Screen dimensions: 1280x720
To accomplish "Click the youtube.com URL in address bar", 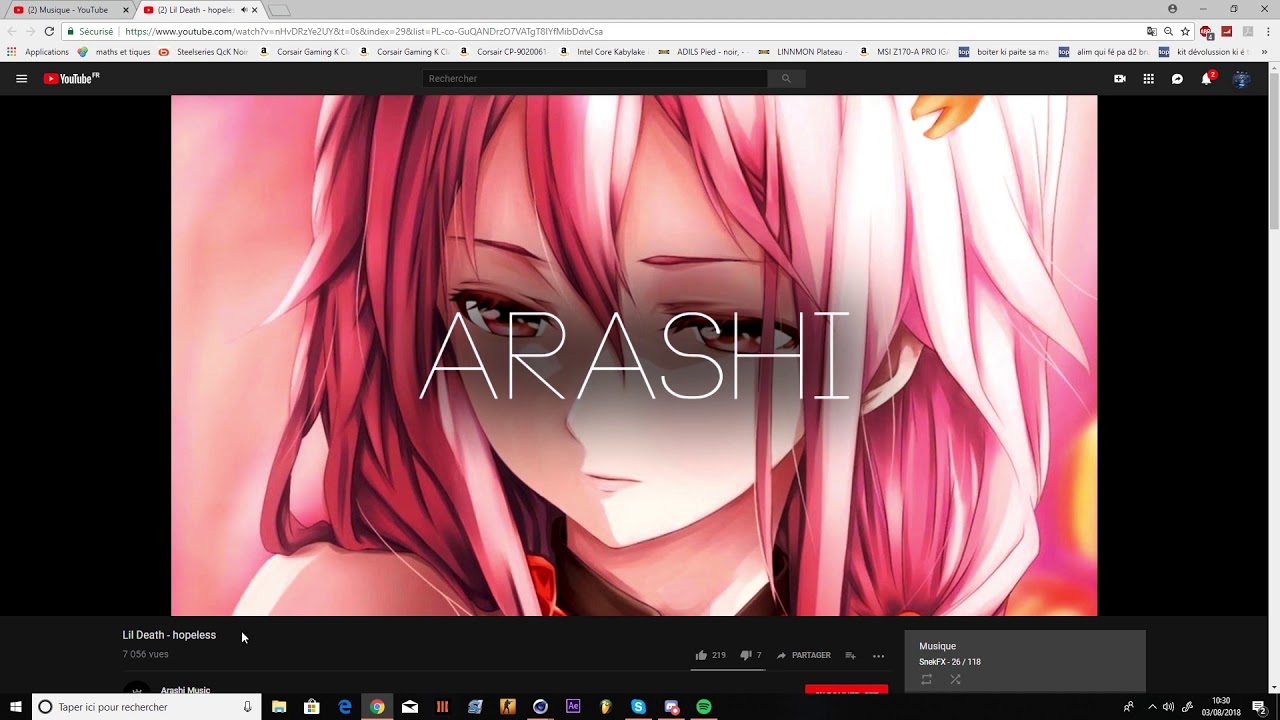I will [x=364, y=31].
